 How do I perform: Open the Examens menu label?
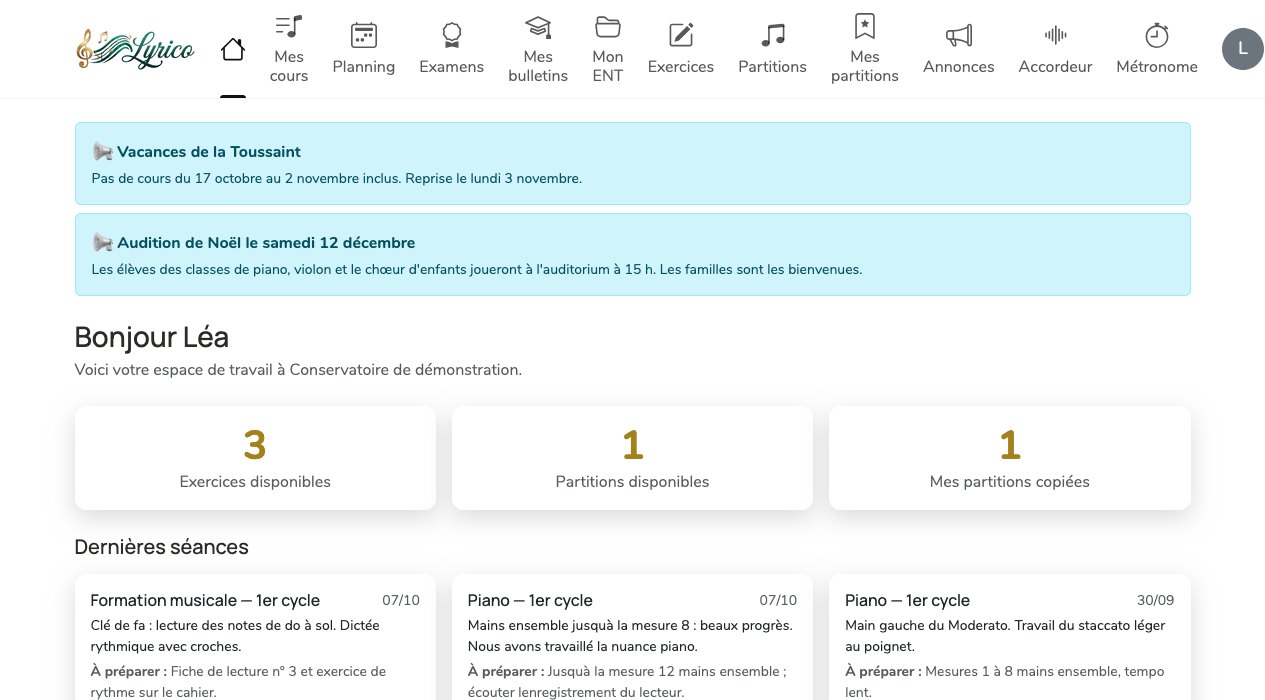(452, 67)
